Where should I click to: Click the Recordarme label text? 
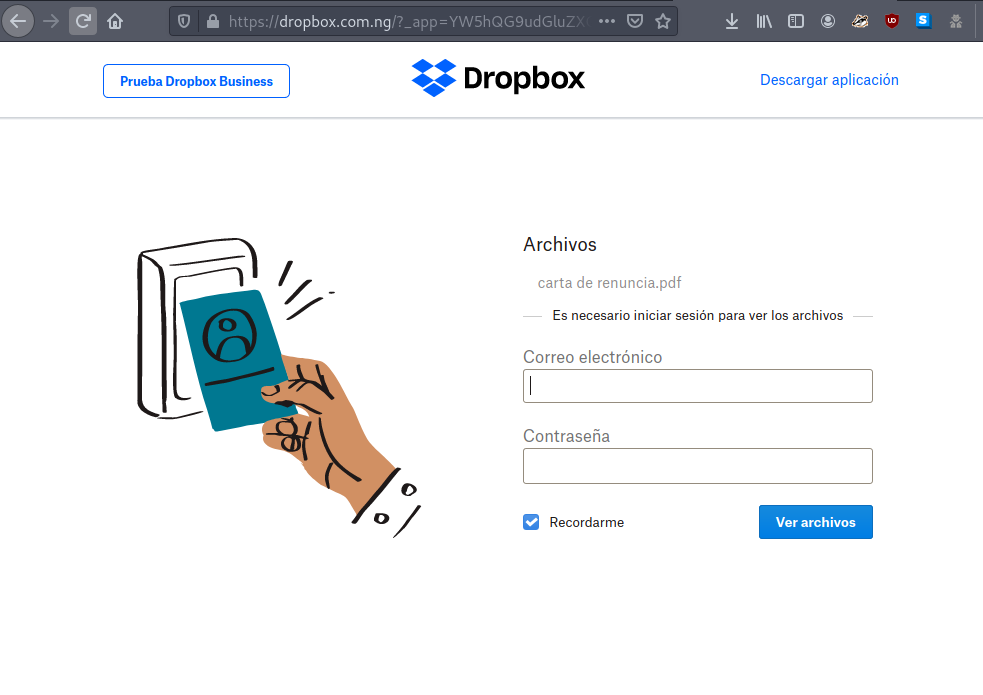tap(587, 522)
